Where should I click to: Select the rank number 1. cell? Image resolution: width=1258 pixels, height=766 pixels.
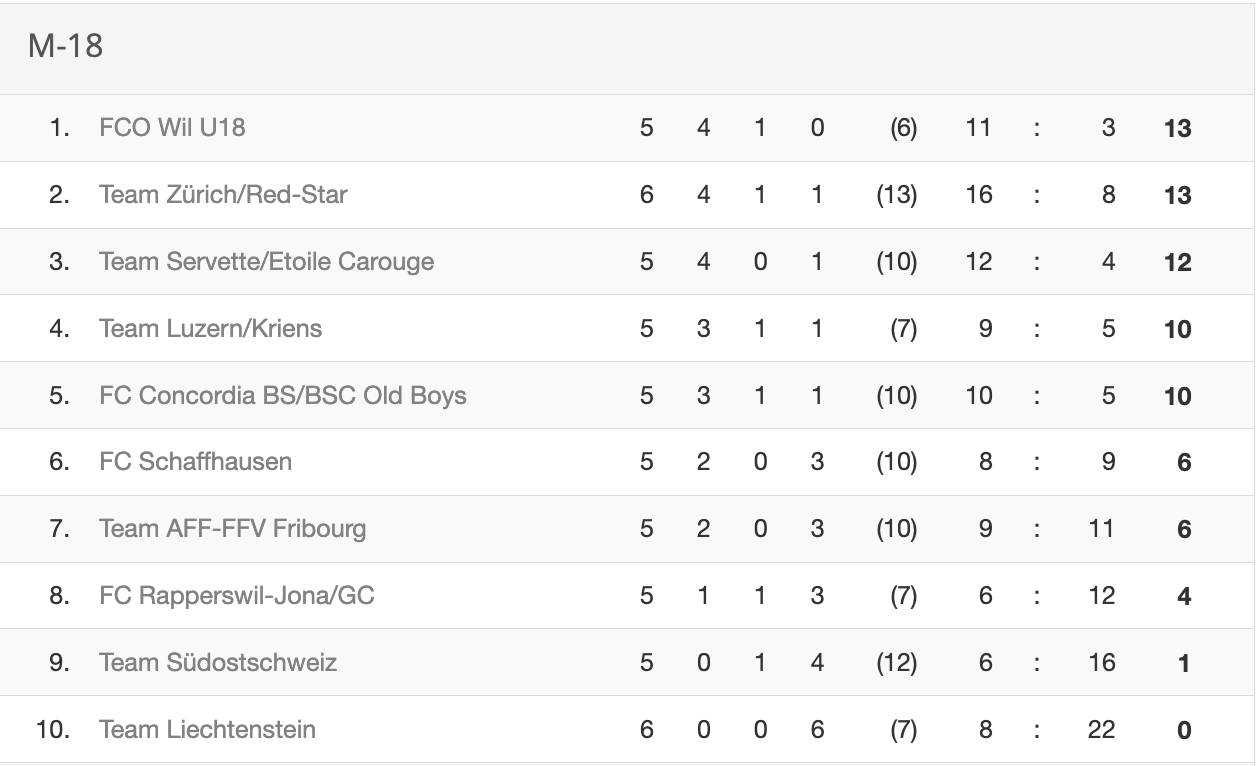pos(60,128)
